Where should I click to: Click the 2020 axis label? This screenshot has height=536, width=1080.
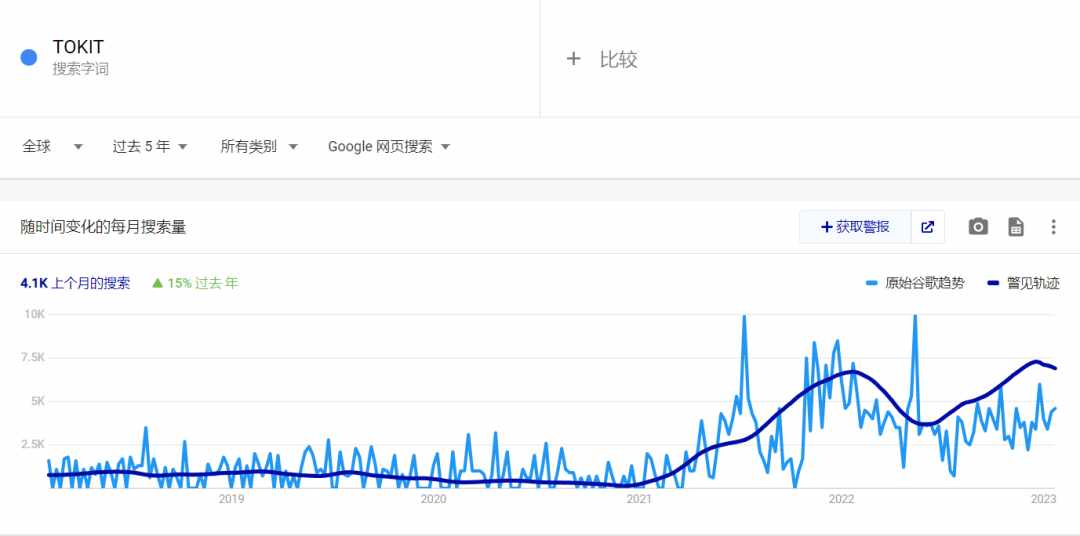click(x=434, y=499)
